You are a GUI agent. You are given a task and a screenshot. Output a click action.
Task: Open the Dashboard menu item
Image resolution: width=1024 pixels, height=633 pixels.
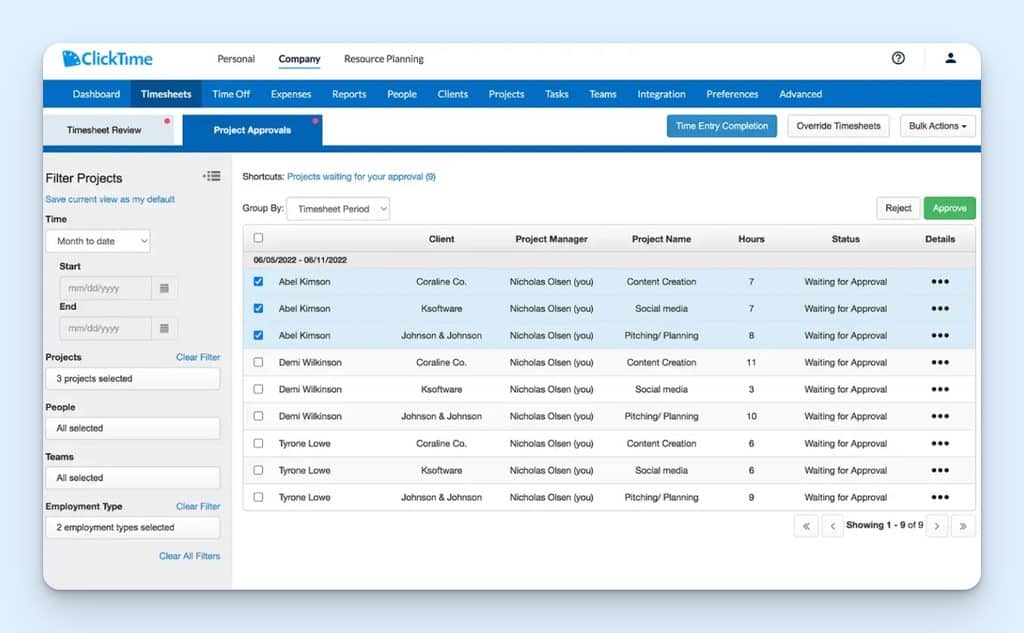(96, 94)
